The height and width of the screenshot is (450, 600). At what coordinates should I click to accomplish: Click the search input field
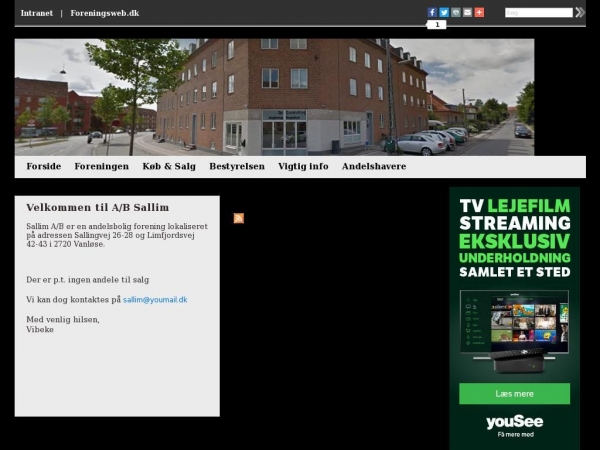tap(538, 13)
